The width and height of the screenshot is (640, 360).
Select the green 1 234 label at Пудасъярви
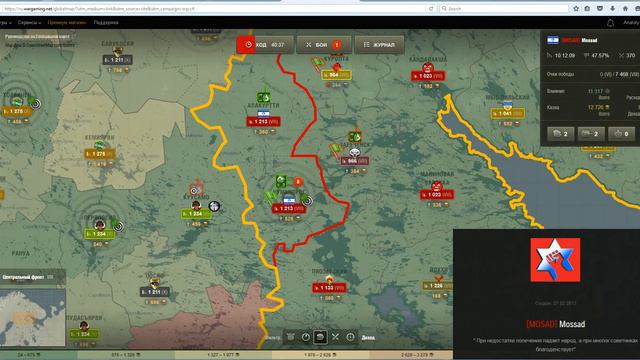pos(84,334)
